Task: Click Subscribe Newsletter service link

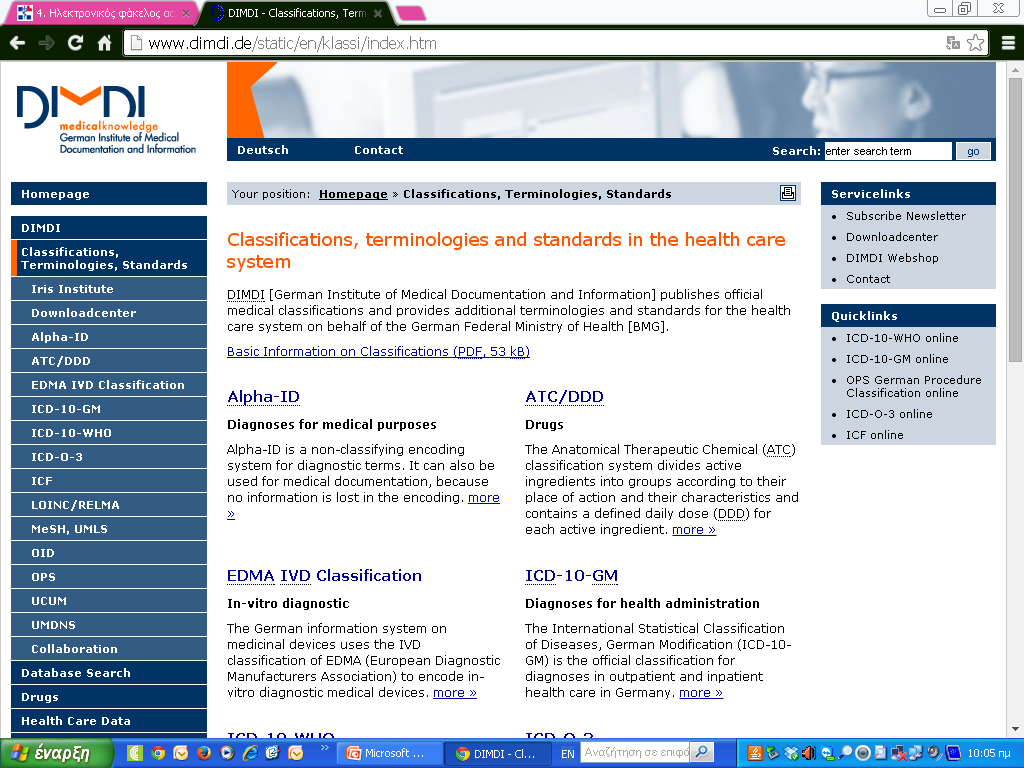Action: coord(906,216)
